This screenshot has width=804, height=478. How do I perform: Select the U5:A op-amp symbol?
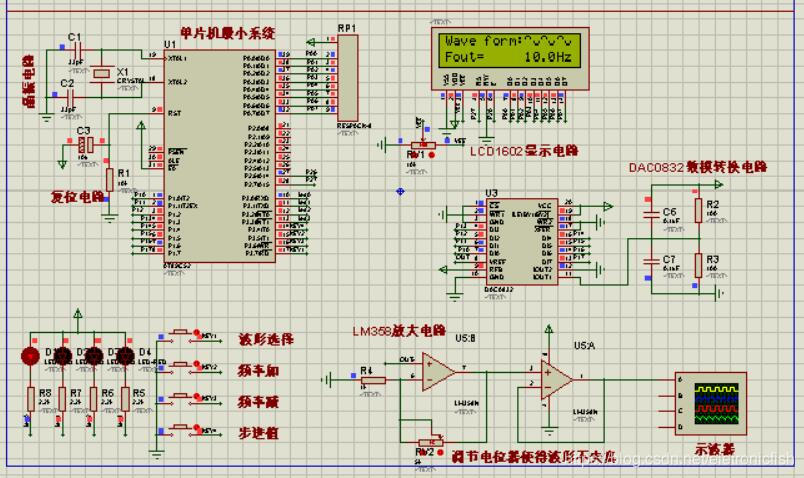557,381
